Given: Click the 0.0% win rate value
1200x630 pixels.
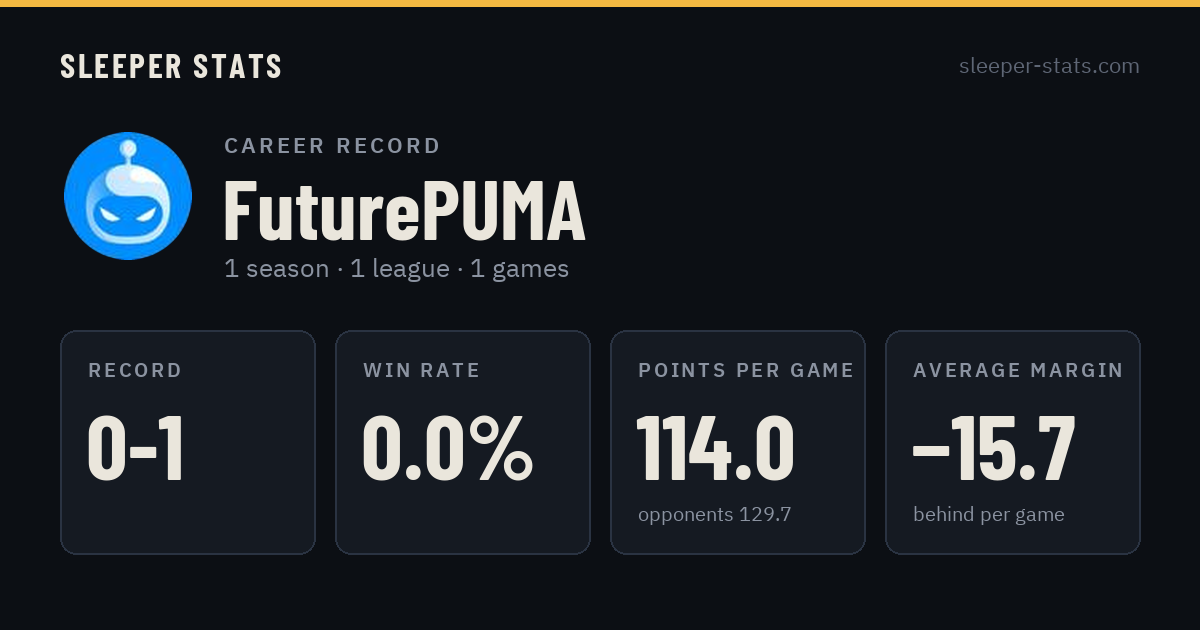Looking at the screenshot, I should pyautogui.click(x=447, y=449).
